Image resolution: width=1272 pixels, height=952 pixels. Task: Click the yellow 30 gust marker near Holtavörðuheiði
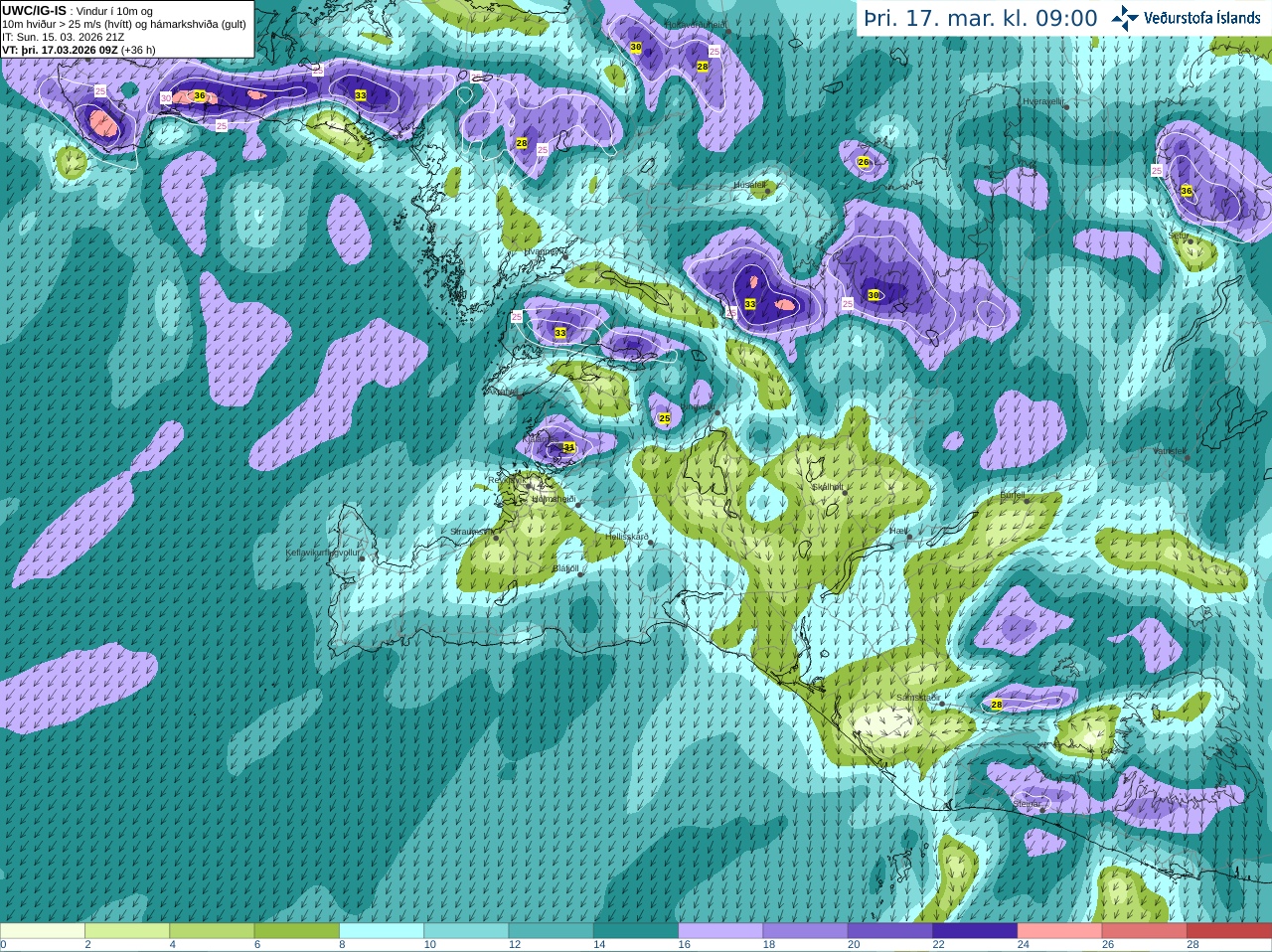pos(635,48)
